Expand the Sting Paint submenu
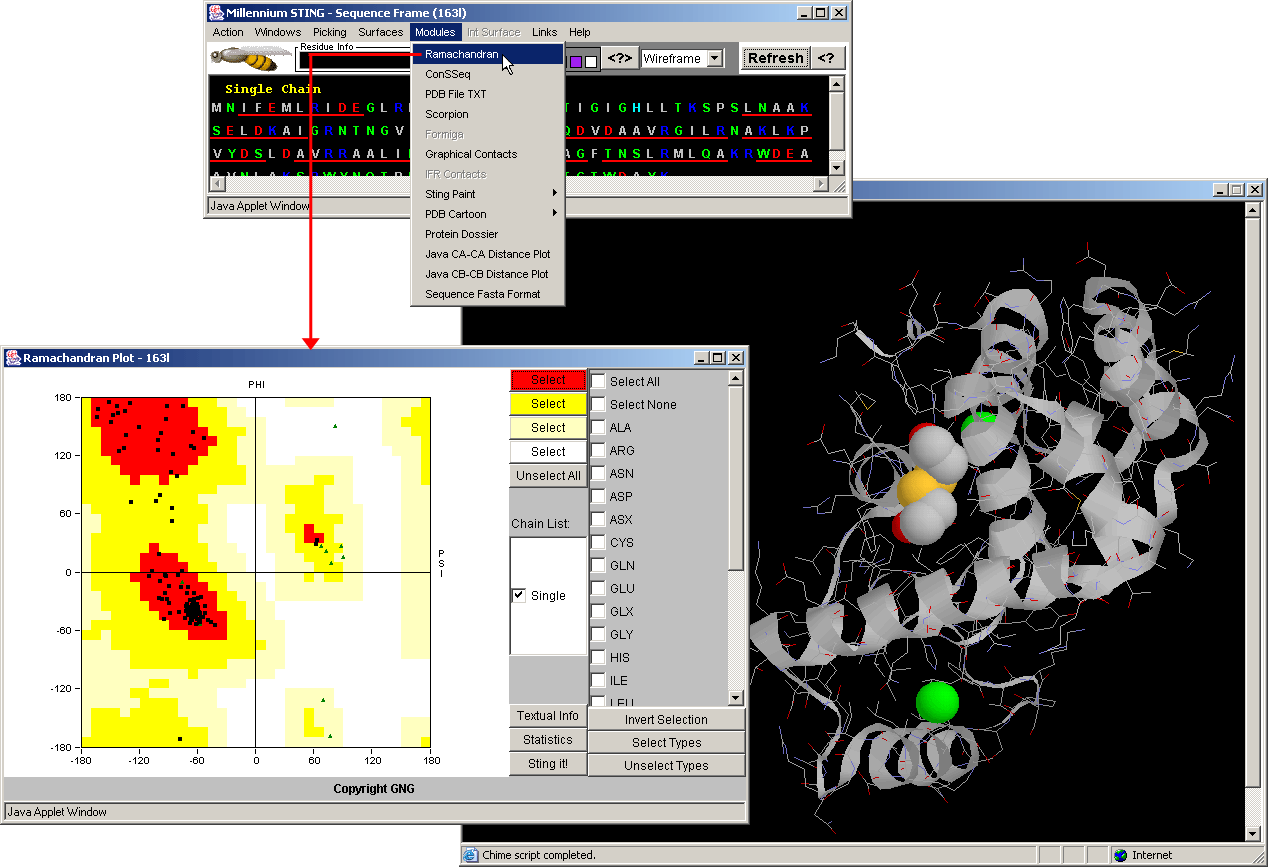Image resolution: width=1268 pixels, height=867 pixels. tap(488, 194)
